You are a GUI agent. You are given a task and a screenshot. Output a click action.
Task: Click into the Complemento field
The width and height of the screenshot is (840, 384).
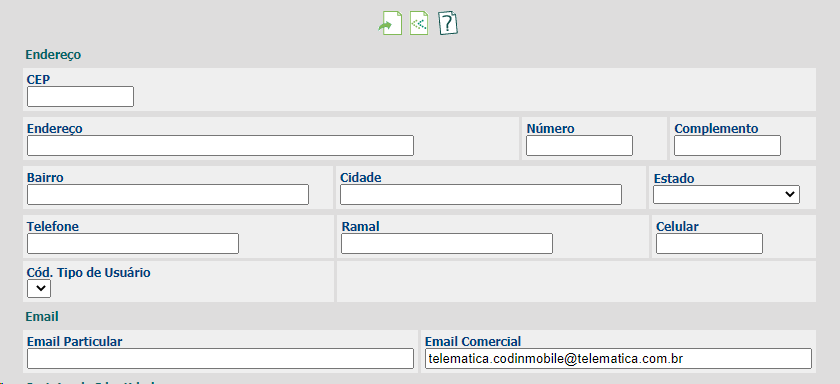pos(727,146)
